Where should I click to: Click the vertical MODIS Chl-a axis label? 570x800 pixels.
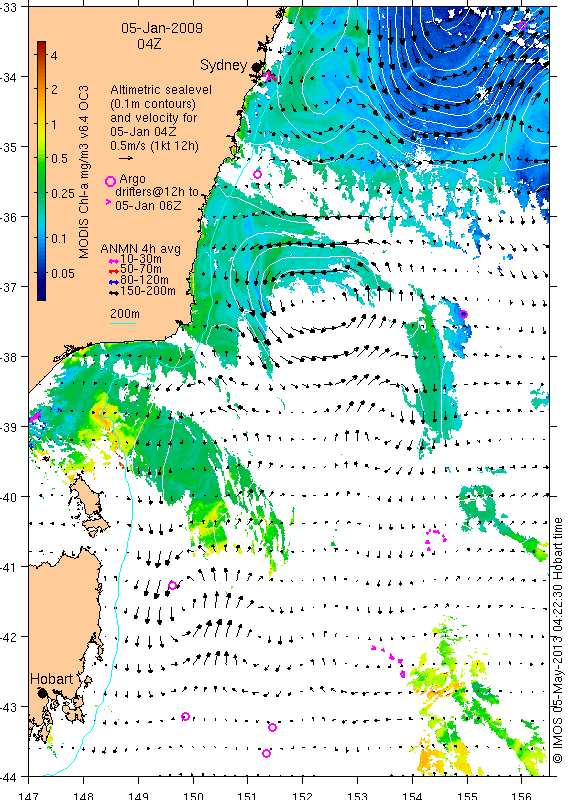[84, 172]
